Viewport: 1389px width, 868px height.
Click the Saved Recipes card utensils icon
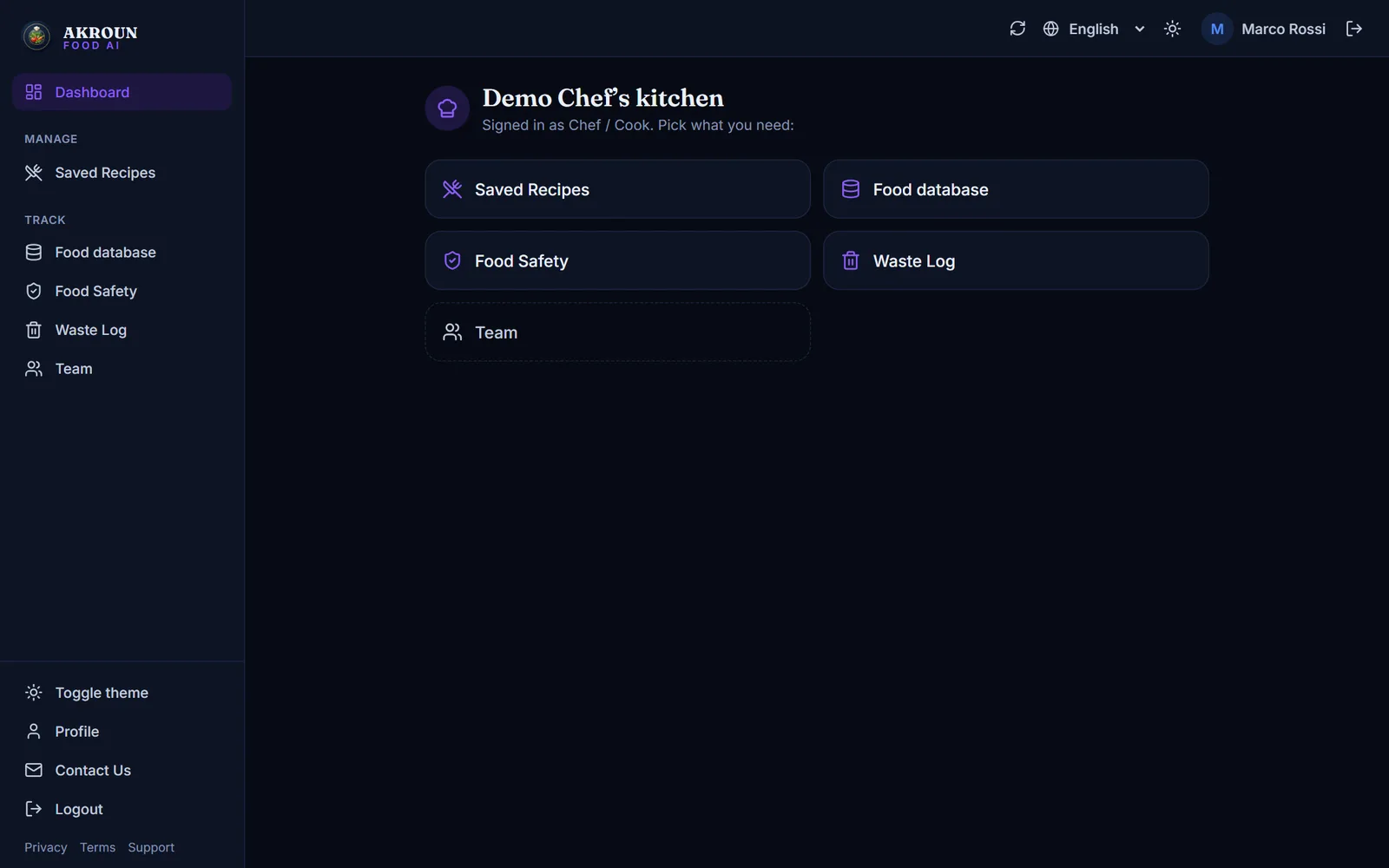coord(452,189)
